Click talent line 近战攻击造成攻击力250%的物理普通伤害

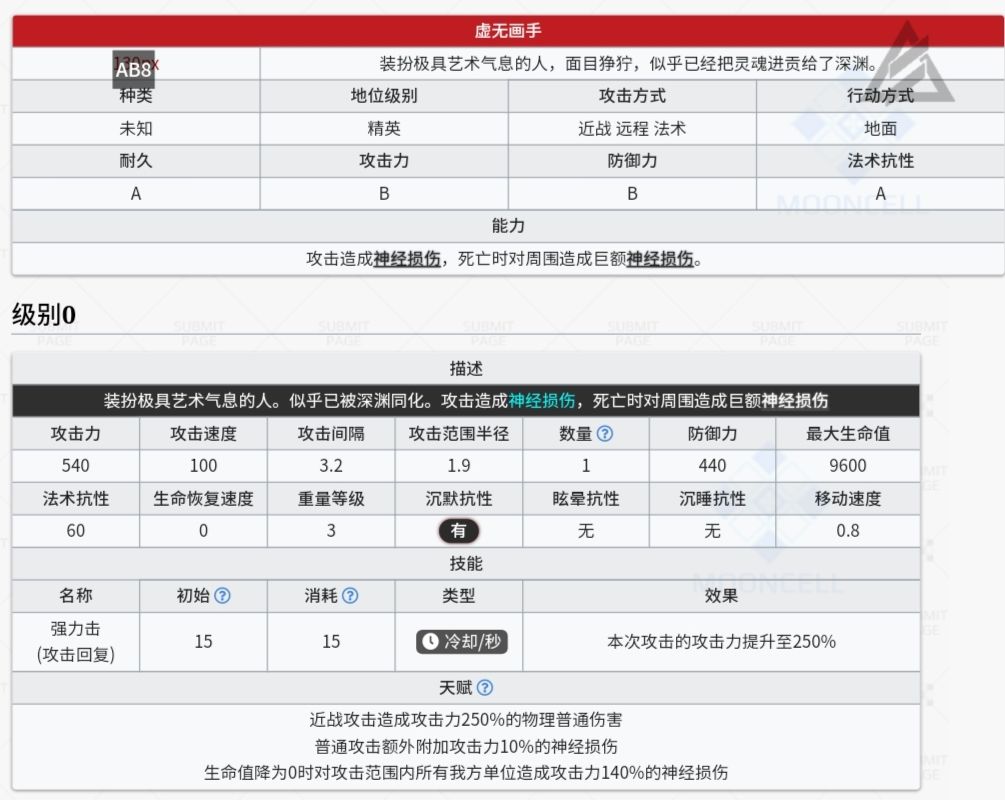(466, 720)
